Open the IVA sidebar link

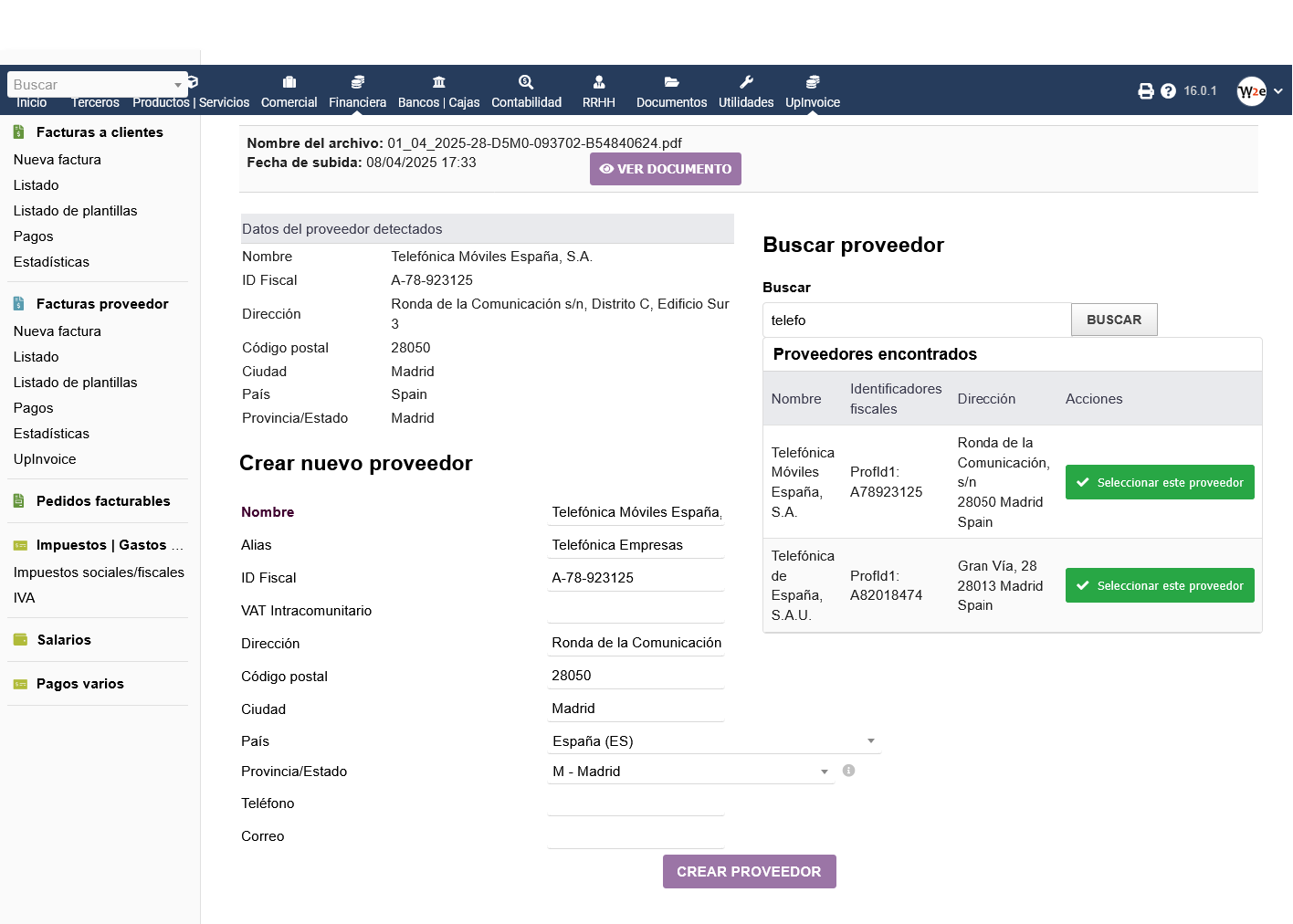(x=25, y=597)
